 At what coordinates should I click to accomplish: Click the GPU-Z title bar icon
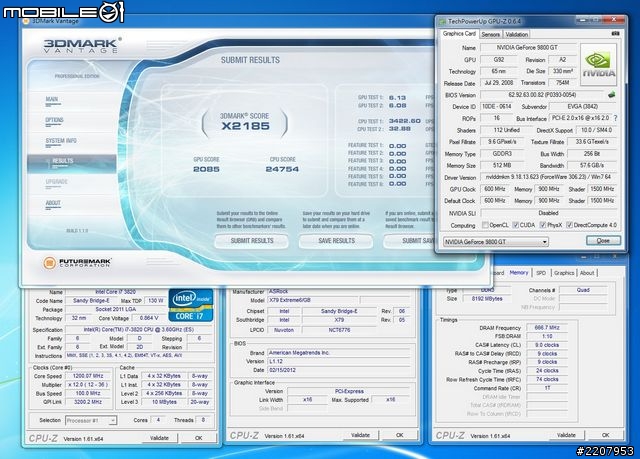(x=442, y=21)
